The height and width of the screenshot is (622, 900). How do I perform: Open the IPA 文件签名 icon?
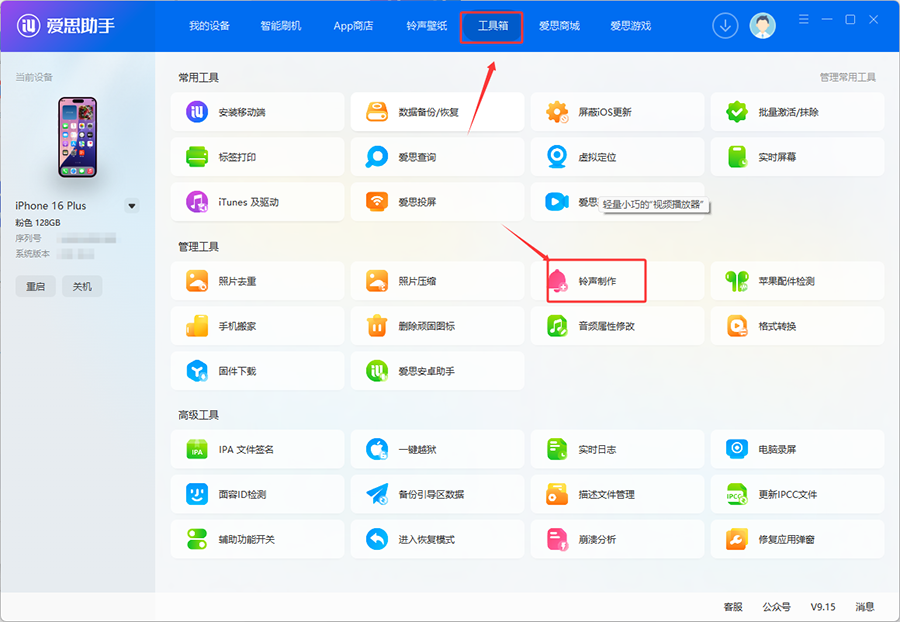(197, 449)
